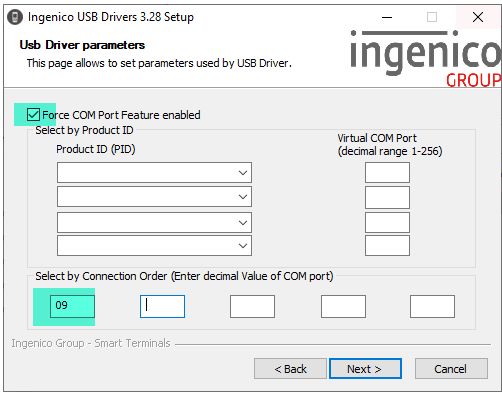Focus the fourth connection order COM field

coord(343,306)
